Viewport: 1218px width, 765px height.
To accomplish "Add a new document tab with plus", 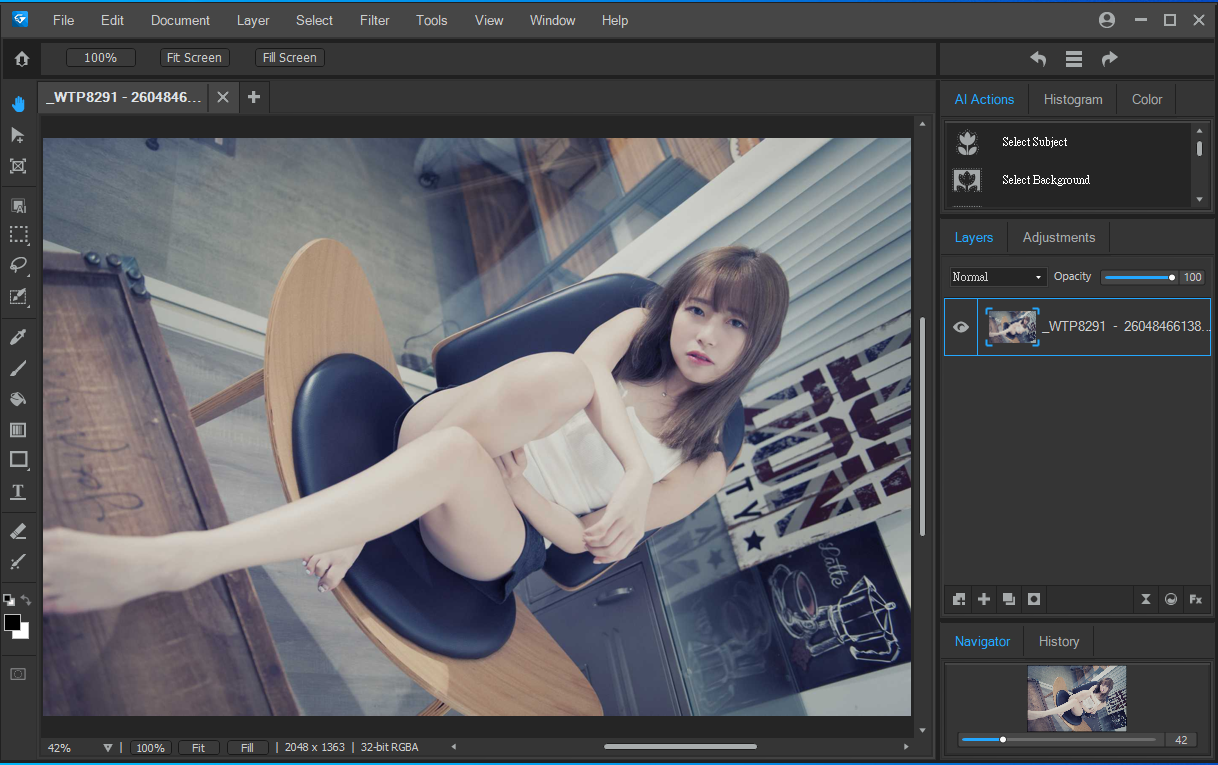I will pyautogui.click(x=253, y=97).
